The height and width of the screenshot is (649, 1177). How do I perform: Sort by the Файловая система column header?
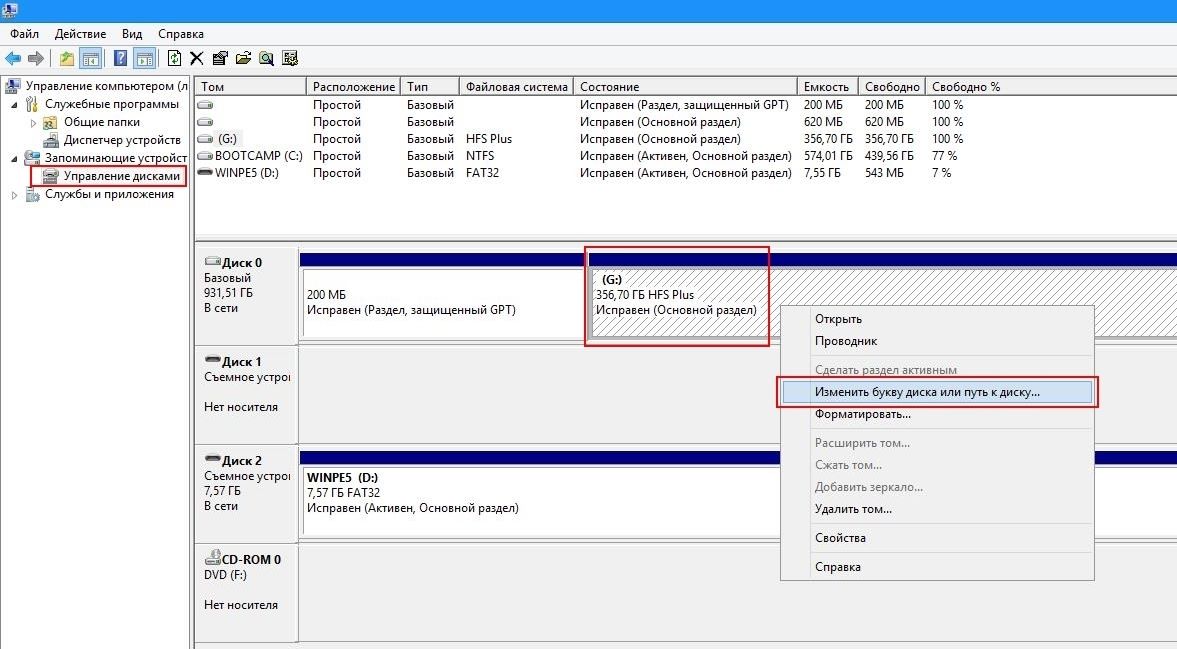[x=516, y=86]
